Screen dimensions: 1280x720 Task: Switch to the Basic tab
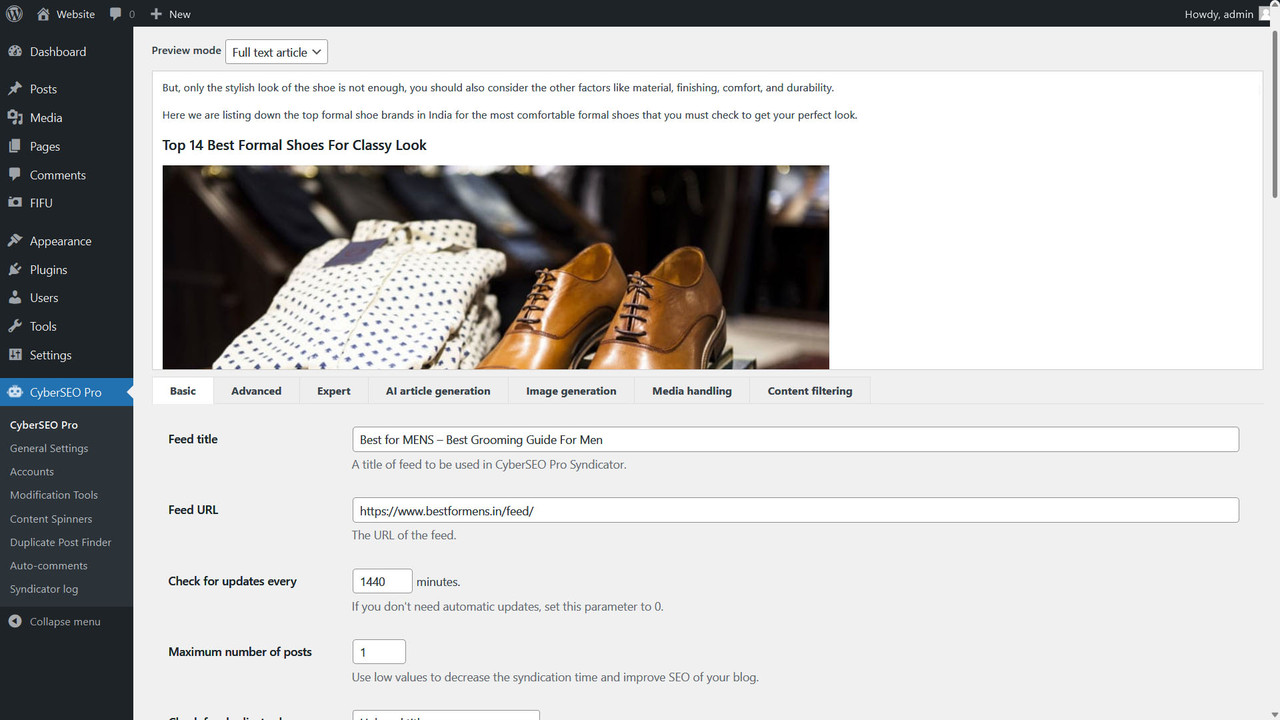point(183,391)
